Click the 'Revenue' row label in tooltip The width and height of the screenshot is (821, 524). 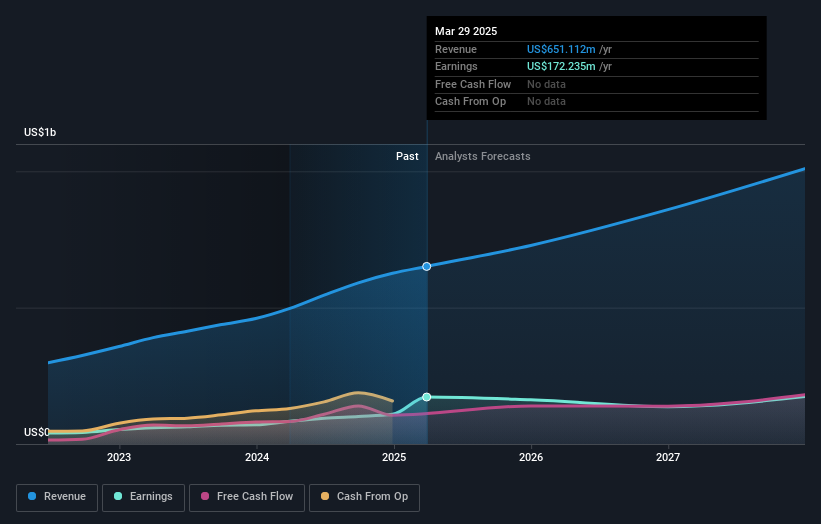coord(456,49)
